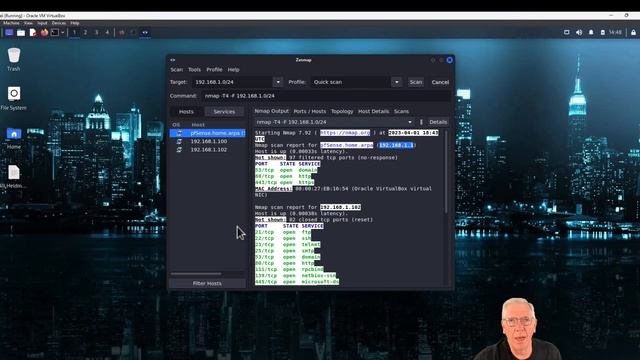Click the lock screen padlock icon
Screen dimensions: 640x360
(x=633, y=32)
